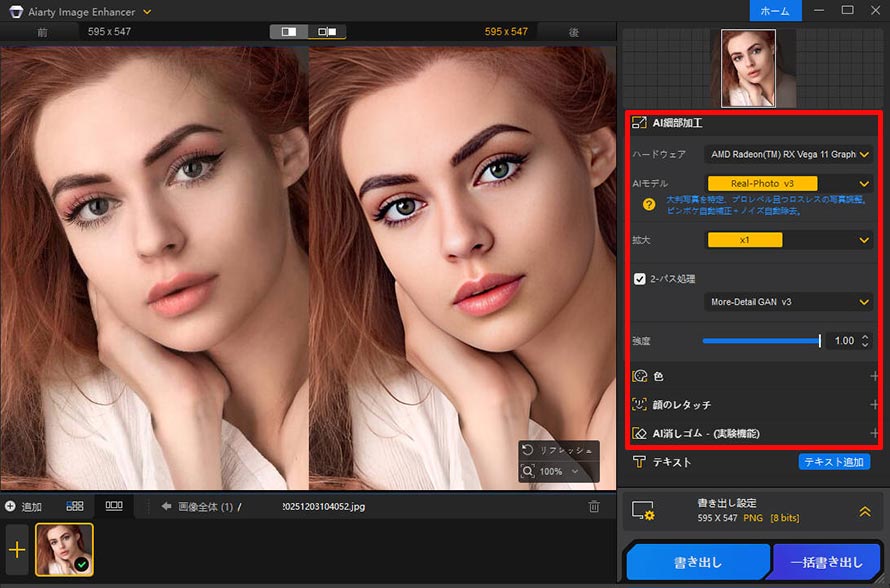Click the trash can icon to delete image

point(594,507)
